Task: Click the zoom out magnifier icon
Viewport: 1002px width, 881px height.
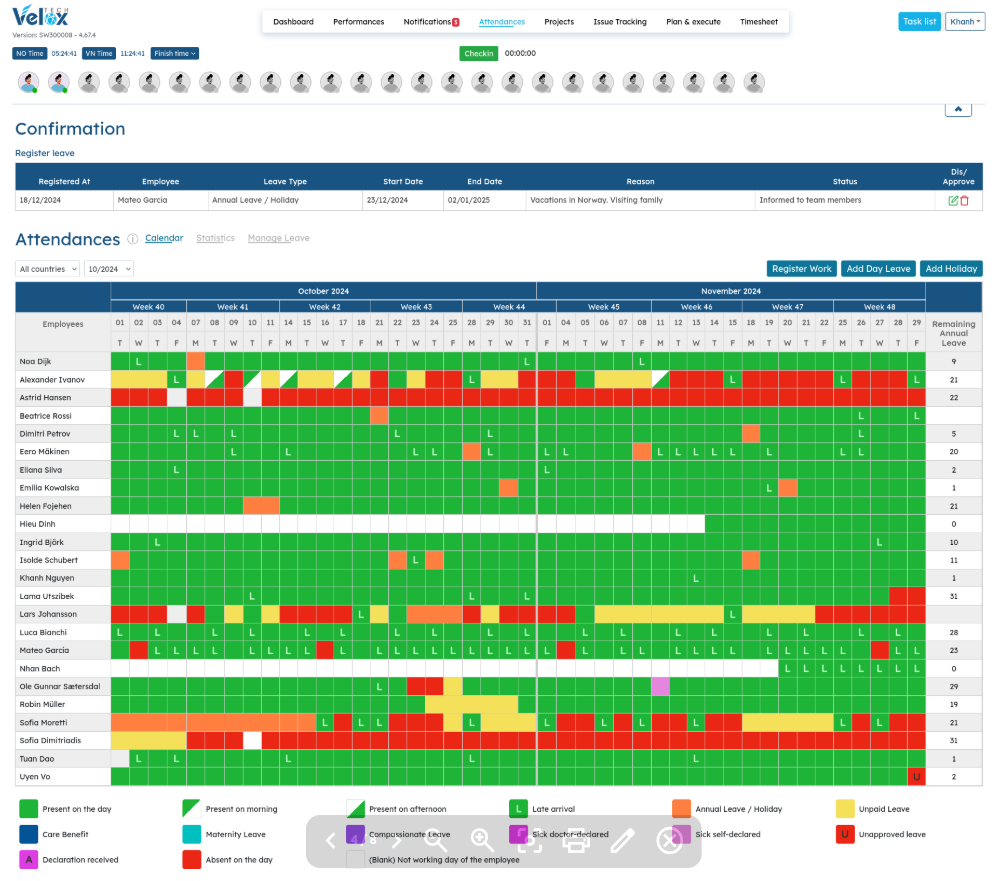Action: [436, 841]
